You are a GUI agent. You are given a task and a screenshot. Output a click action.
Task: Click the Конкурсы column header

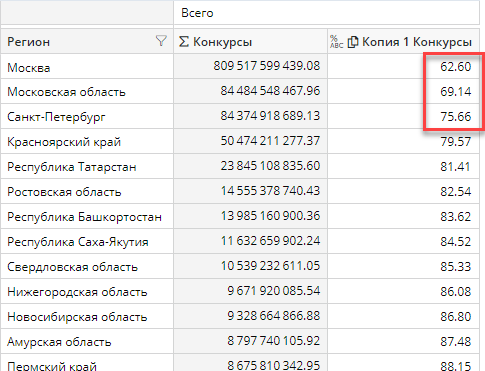pyautogui.click(x=250, y=41)
